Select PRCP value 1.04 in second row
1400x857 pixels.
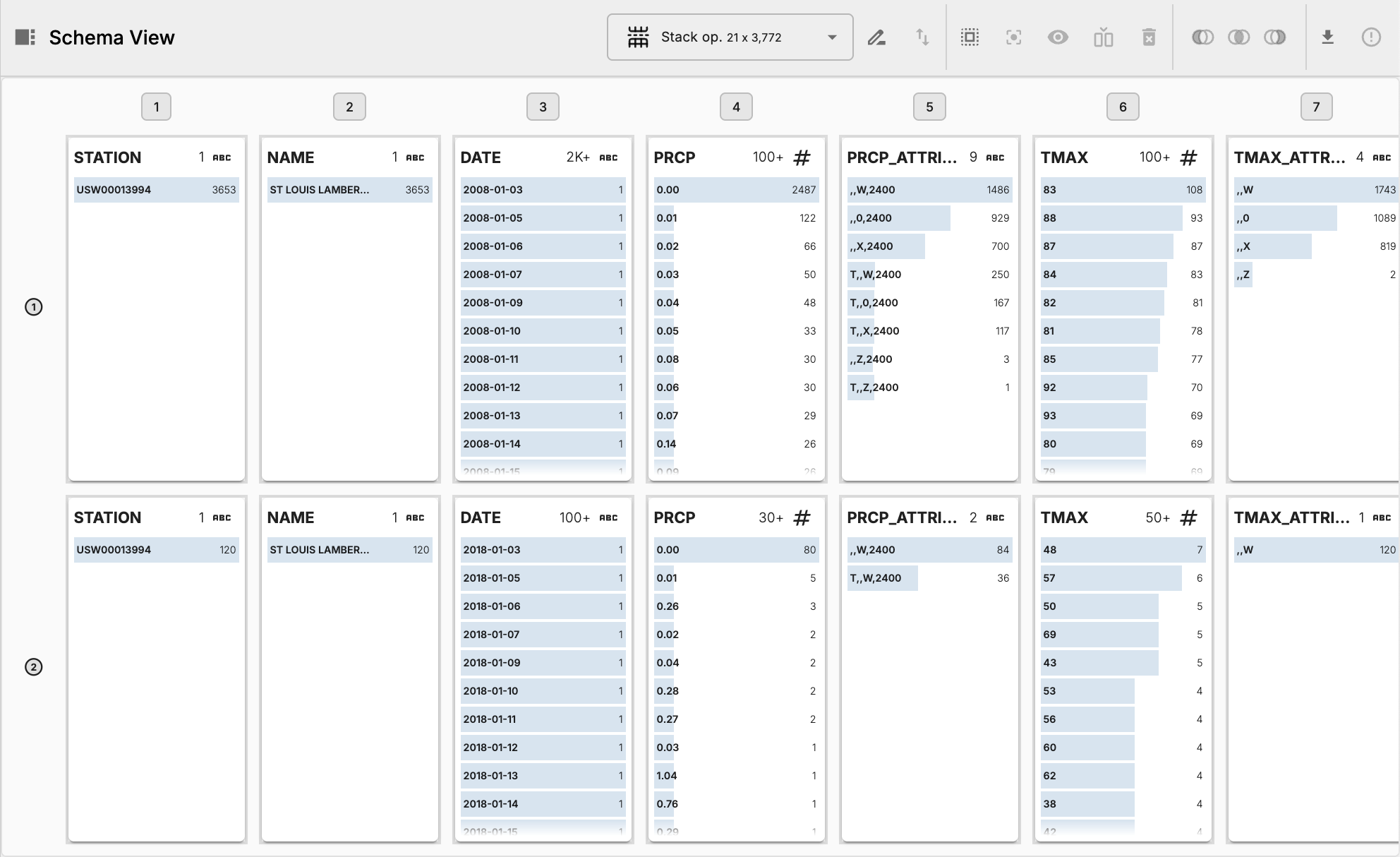tap(736, 776)
